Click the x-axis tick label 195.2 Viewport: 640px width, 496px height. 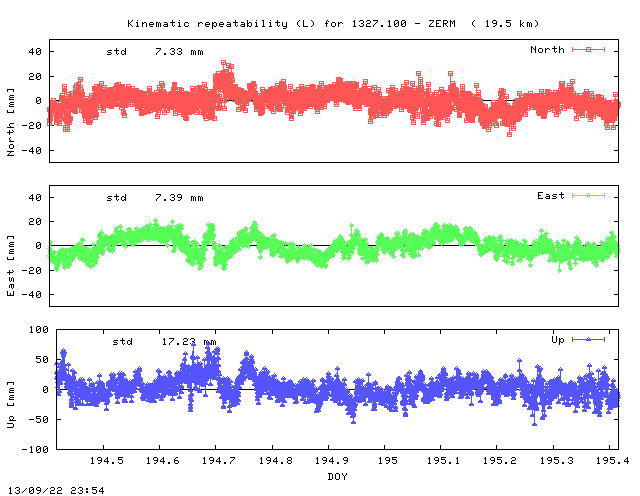coord(500,461)
